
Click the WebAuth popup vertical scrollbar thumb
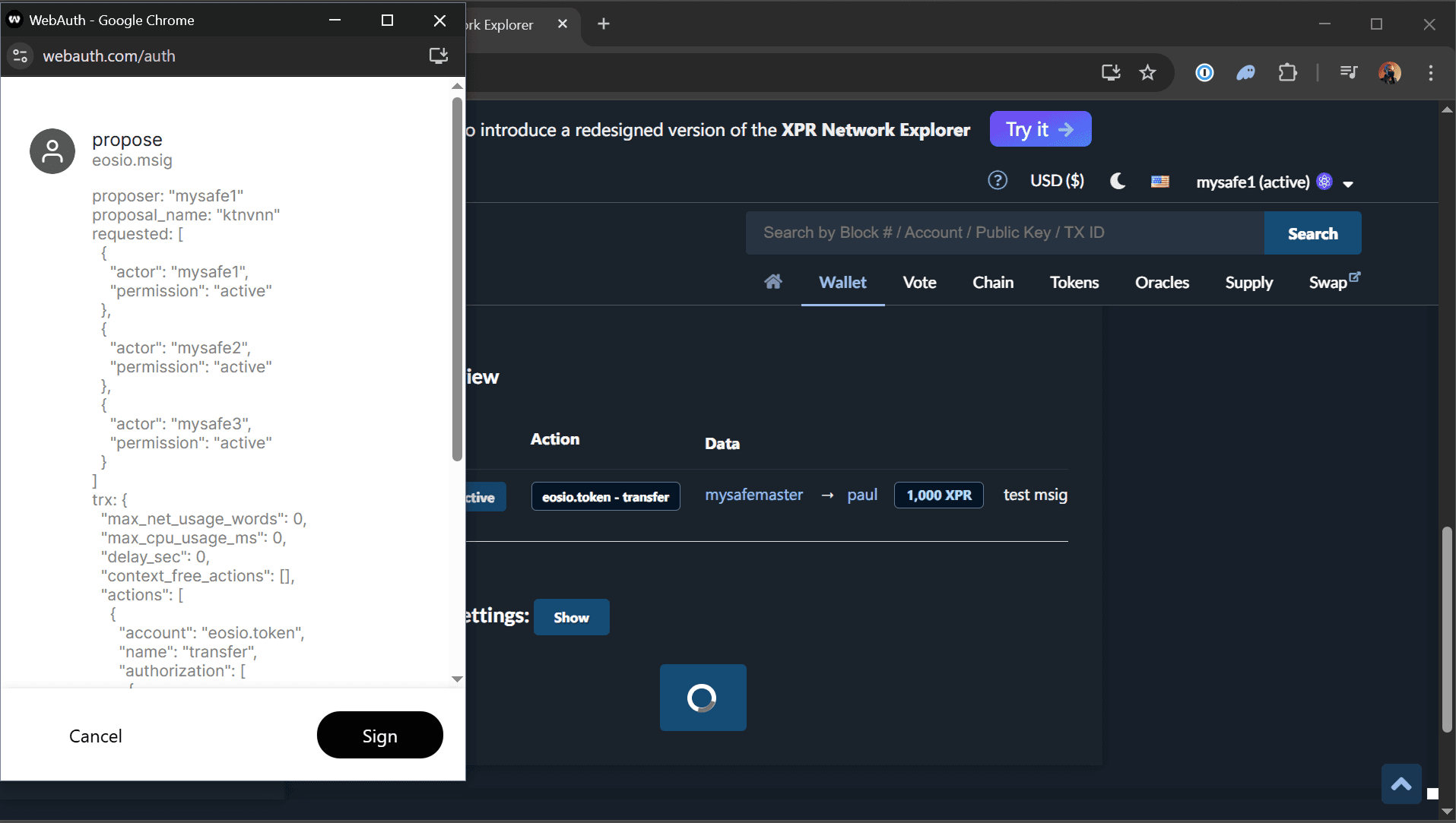click(457, 279)
